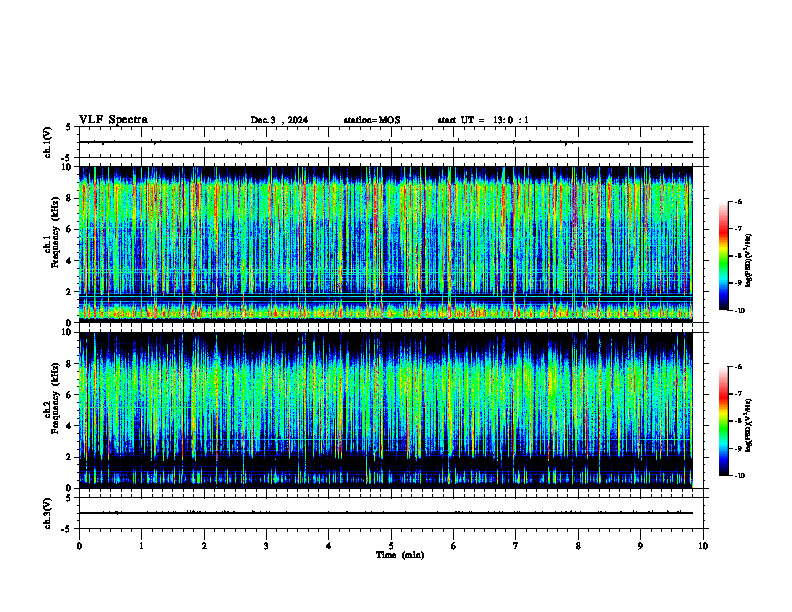The height and width of the screenshot is (612, 792).
Task: Click the ch.1 frequency axis "6" tick label
Action: tap(69, 229)
